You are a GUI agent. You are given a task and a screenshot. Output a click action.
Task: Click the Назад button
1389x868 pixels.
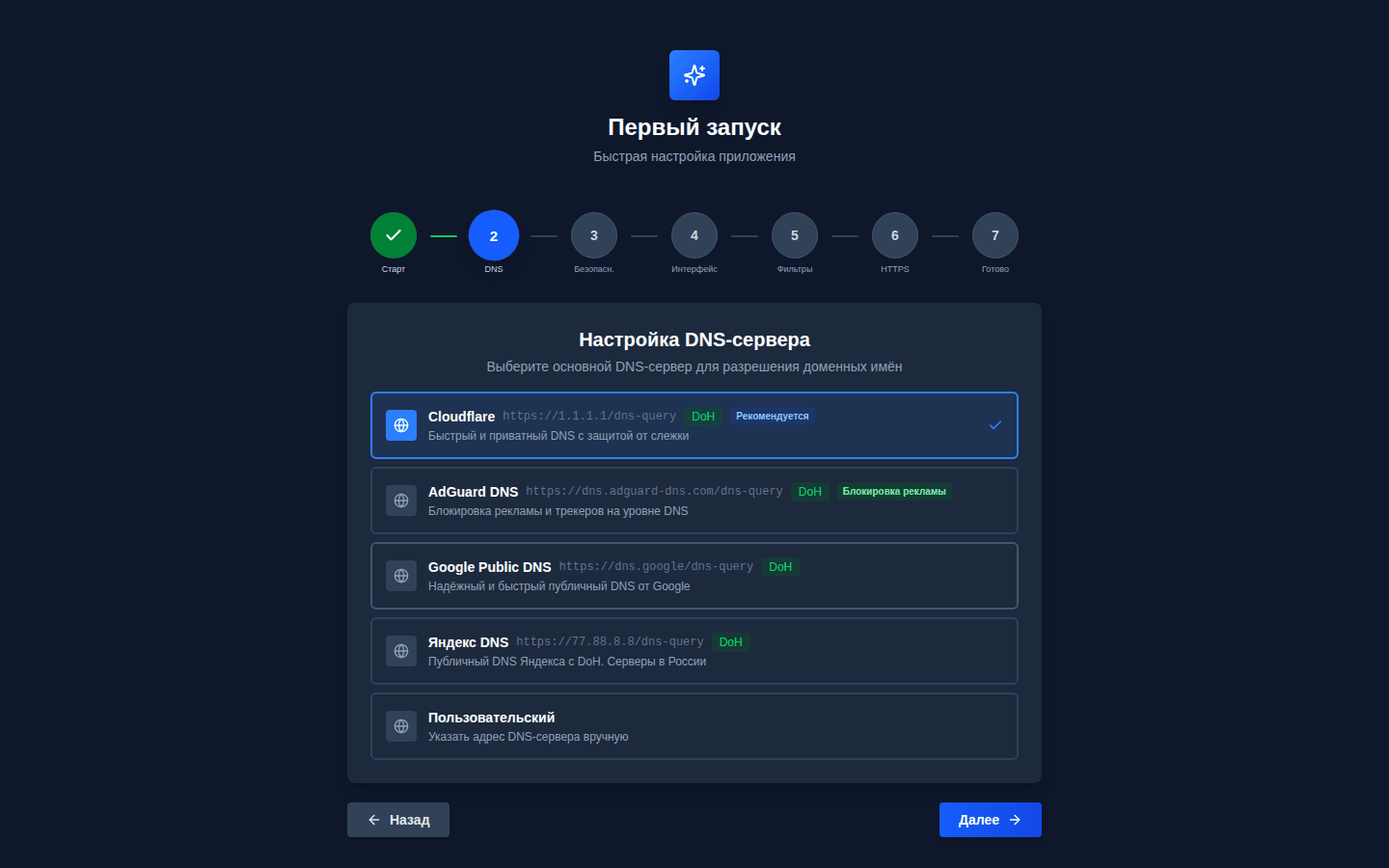coord(398,820)
